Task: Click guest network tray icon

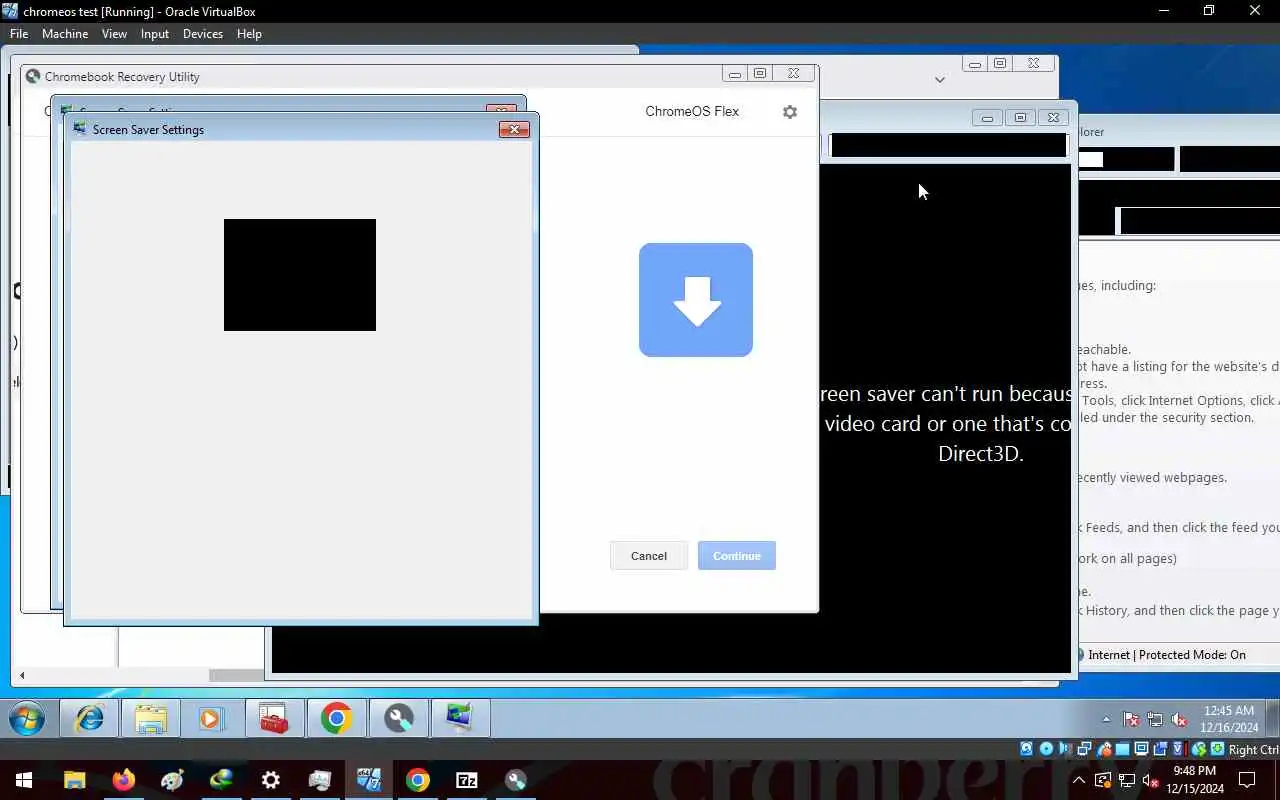Action: [x=1155, y=719]
